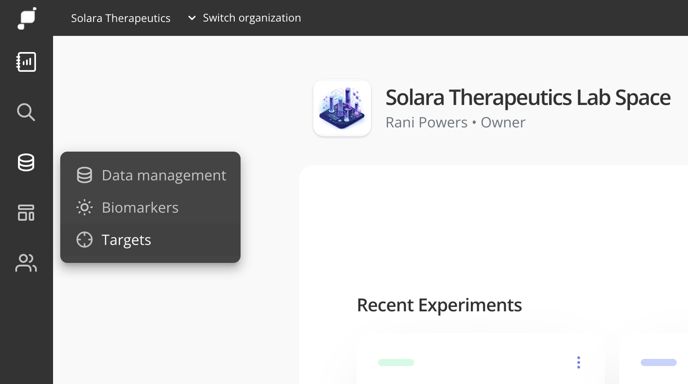Choose Biomarkers in the flyout menu

tap(150, 207)
